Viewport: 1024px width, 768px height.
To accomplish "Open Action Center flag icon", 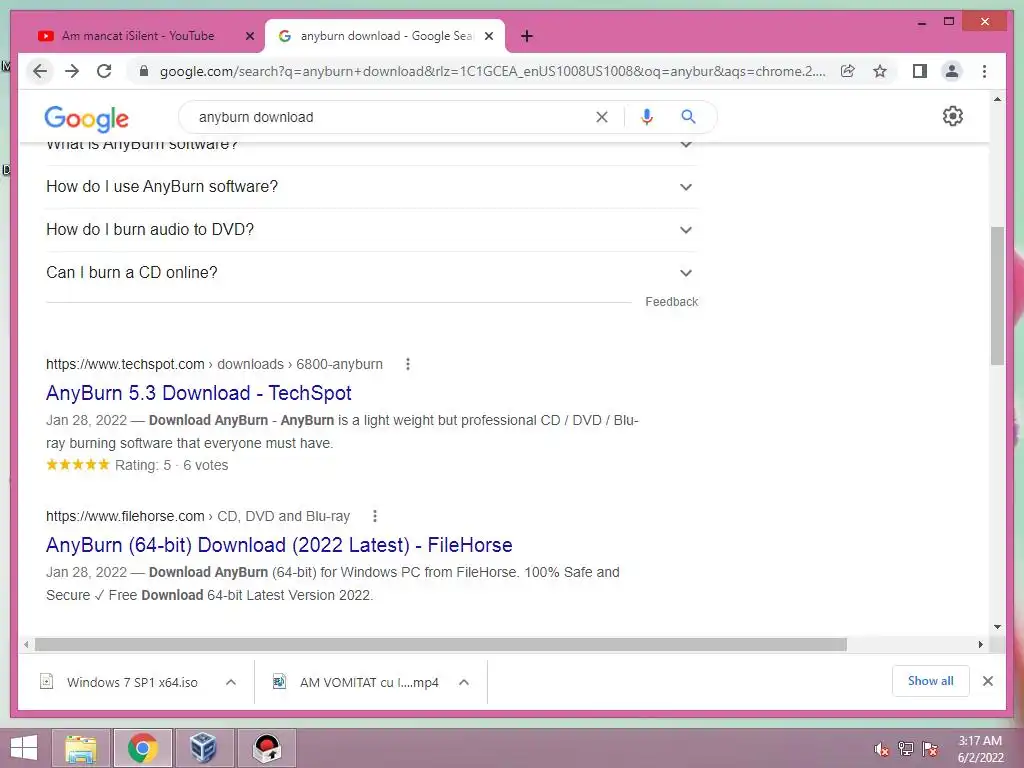I will [x=930, y=749].
